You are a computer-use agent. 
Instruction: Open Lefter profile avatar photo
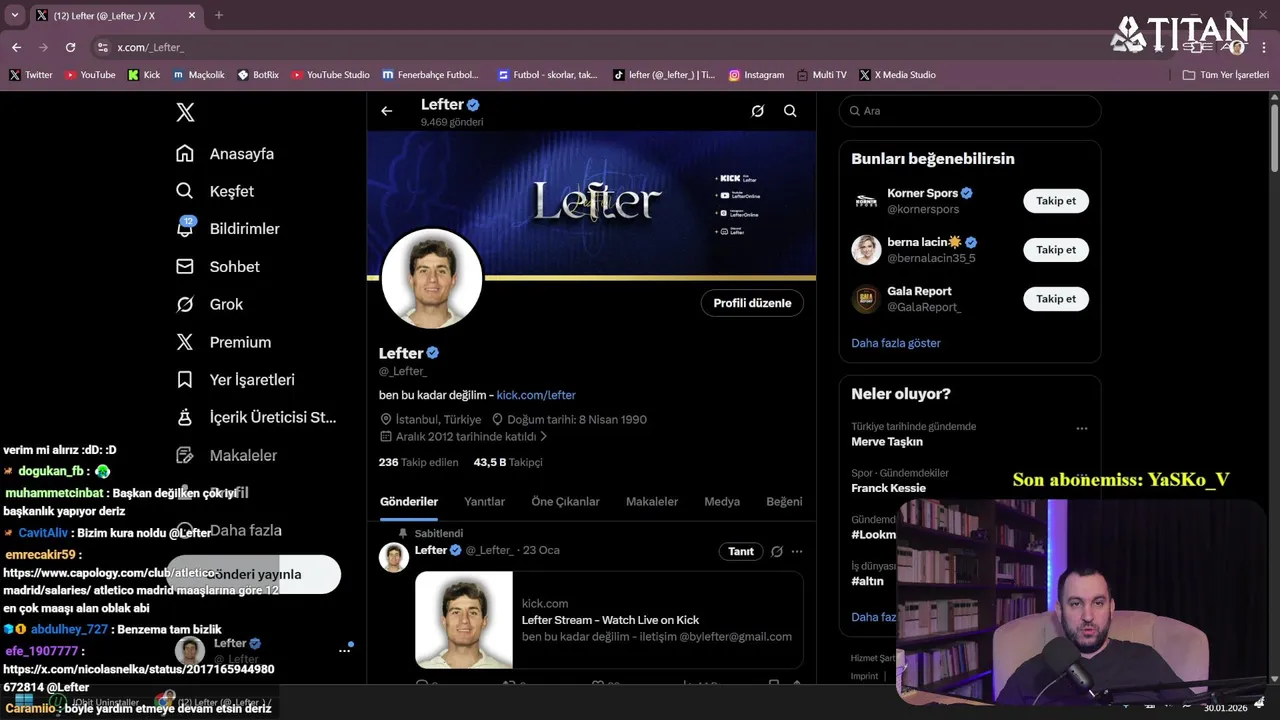pos(432,278)
